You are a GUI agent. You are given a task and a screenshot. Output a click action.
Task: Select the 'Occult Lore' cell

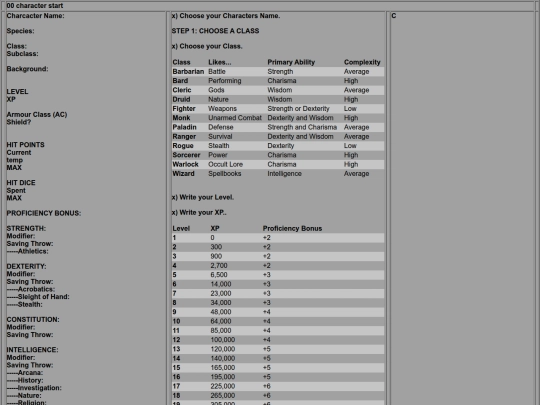point(226,164)
